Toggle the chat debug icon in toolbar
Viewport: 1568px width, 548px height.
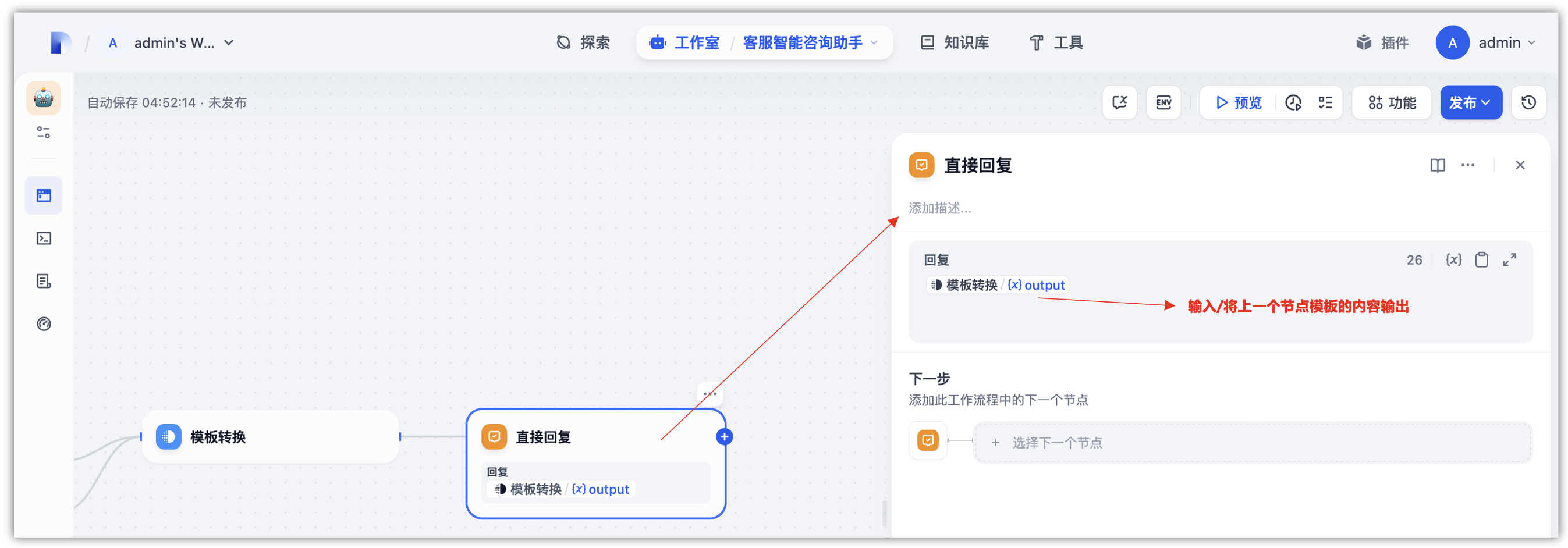click(x=1119, y=102)
